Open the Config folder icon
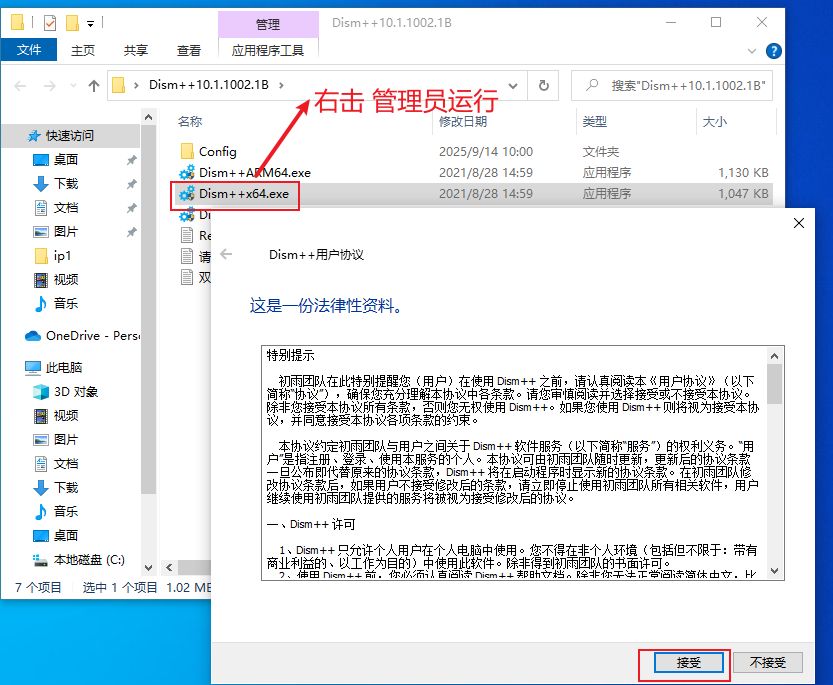 (x=186, y=151)
